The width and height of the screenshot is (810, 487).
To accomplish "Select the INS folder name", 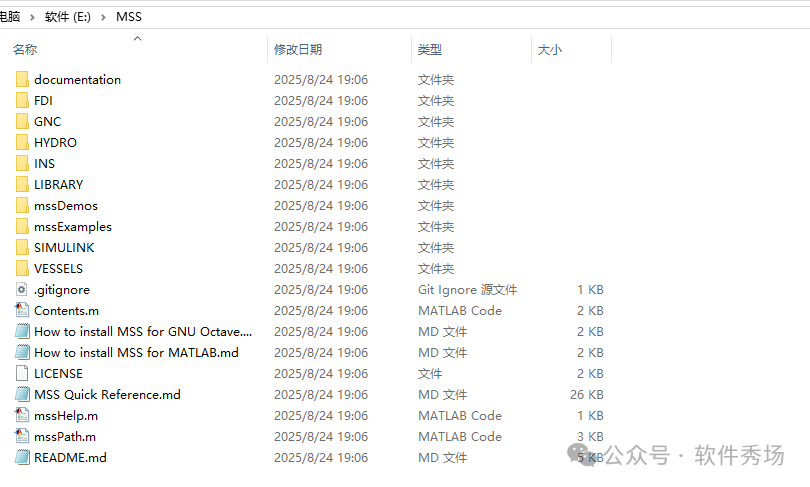I will point(44,163).
